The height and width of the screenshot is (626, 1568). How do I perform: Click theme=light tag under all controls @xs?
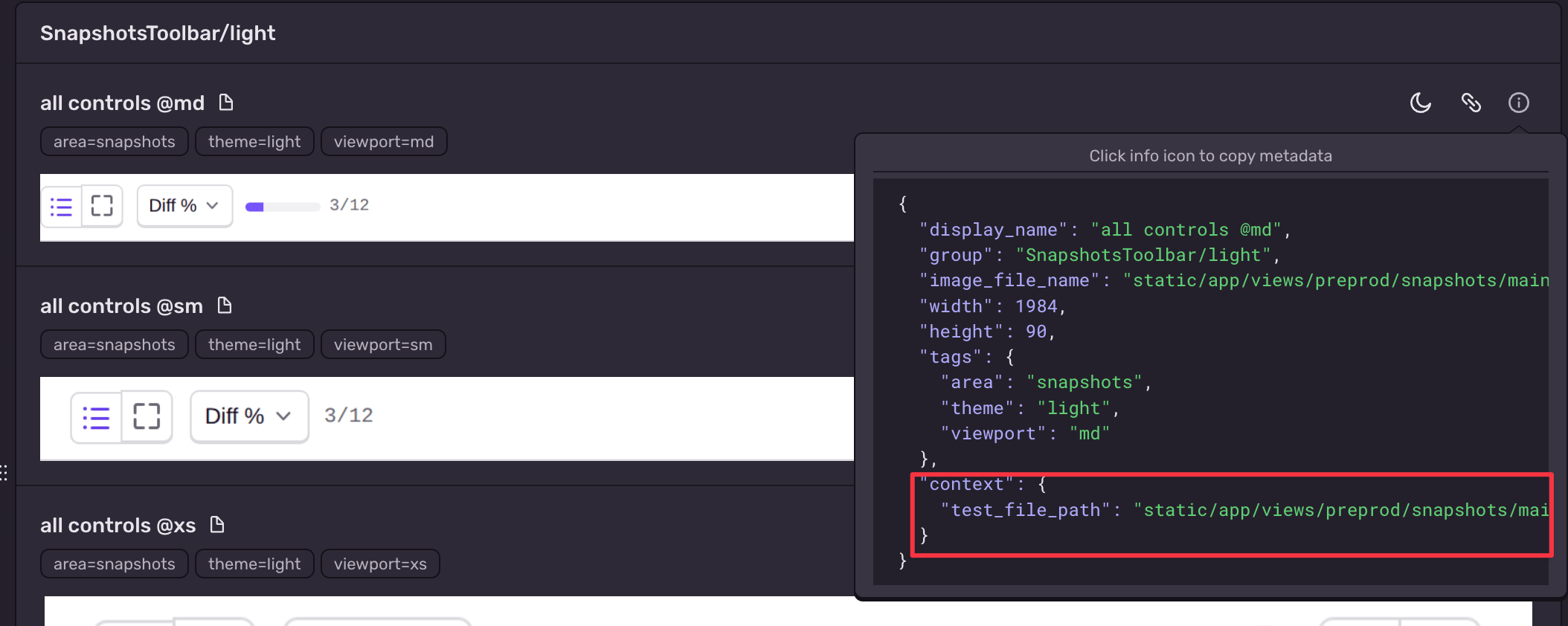[254, 564]
